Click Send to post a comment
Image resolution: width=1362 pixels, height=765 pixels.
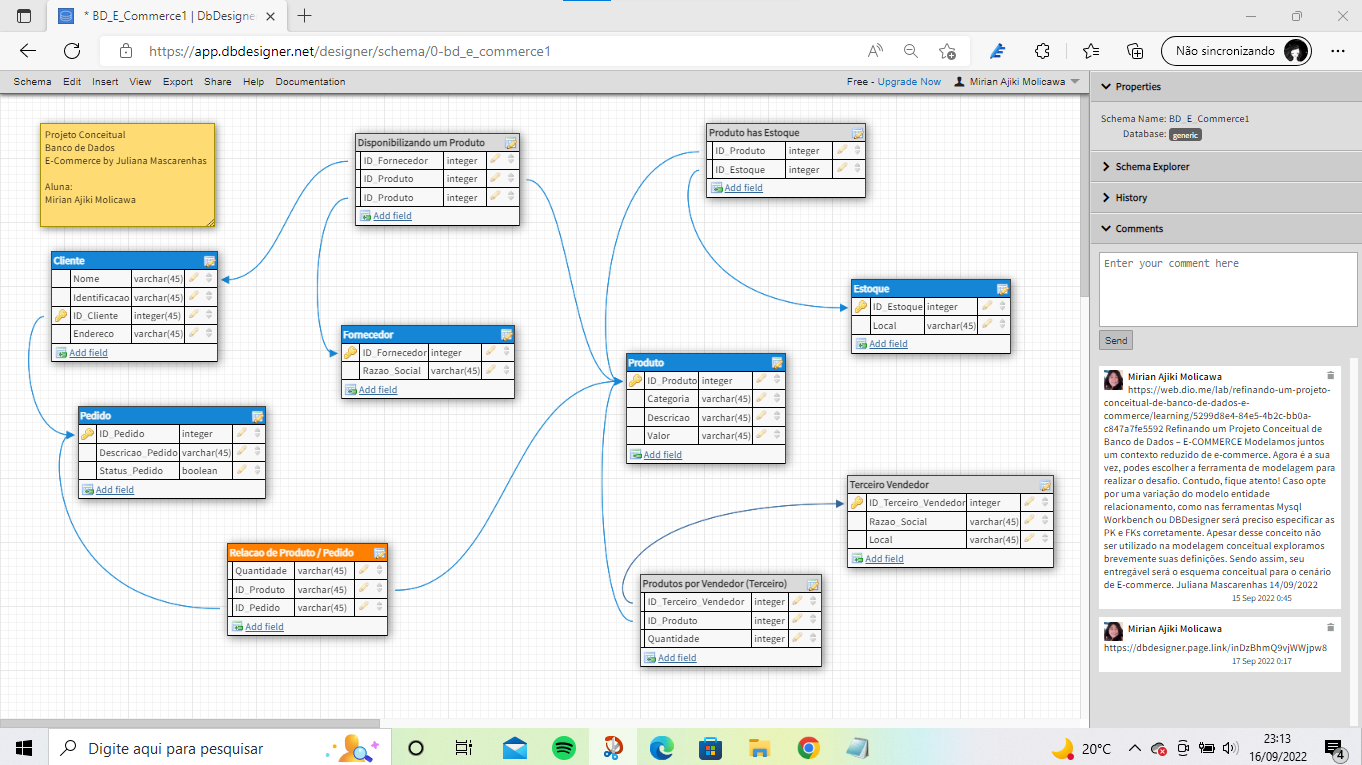(1115, 339)
